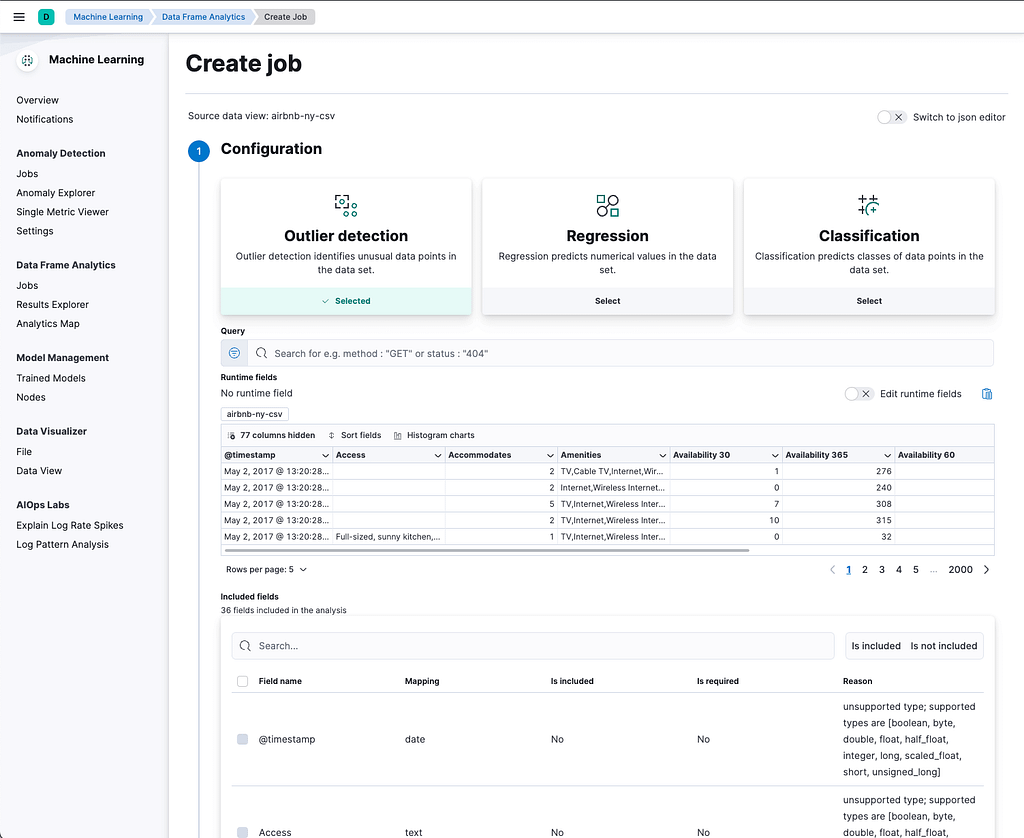Filter by Is included
The width and height of the screenshot is (1024, 838).
pyautogui.click(x=876, y=646)
